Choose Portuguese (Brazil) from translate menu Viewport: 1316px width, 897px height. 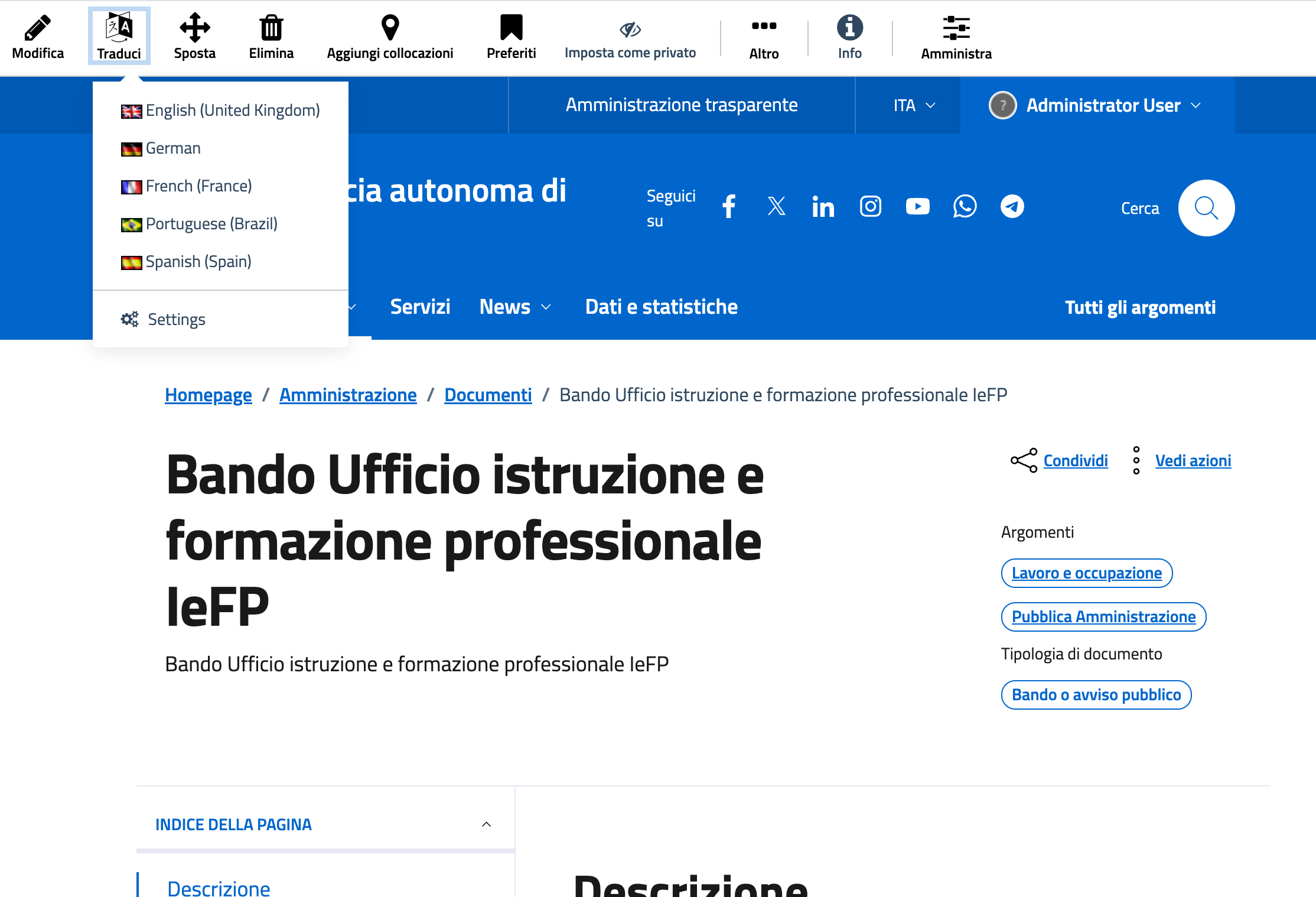[x=211, y=224]
